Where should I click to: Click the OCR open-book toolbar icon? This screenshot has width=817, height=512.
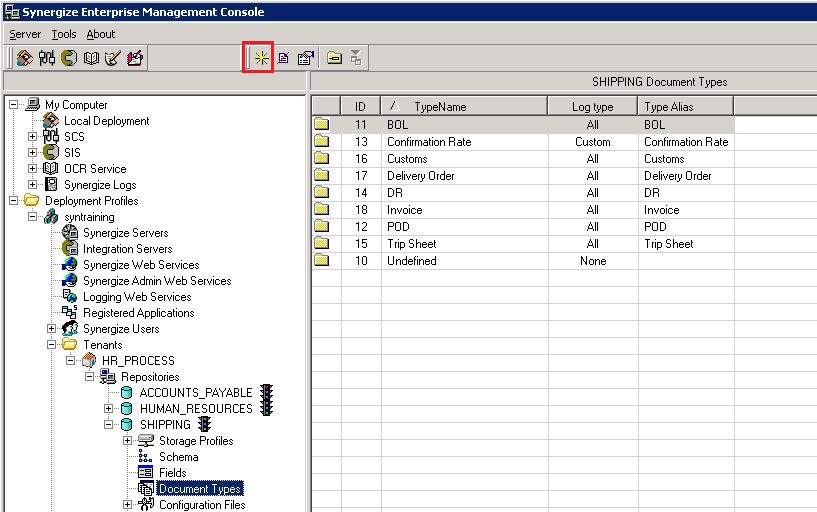[91, 58]
